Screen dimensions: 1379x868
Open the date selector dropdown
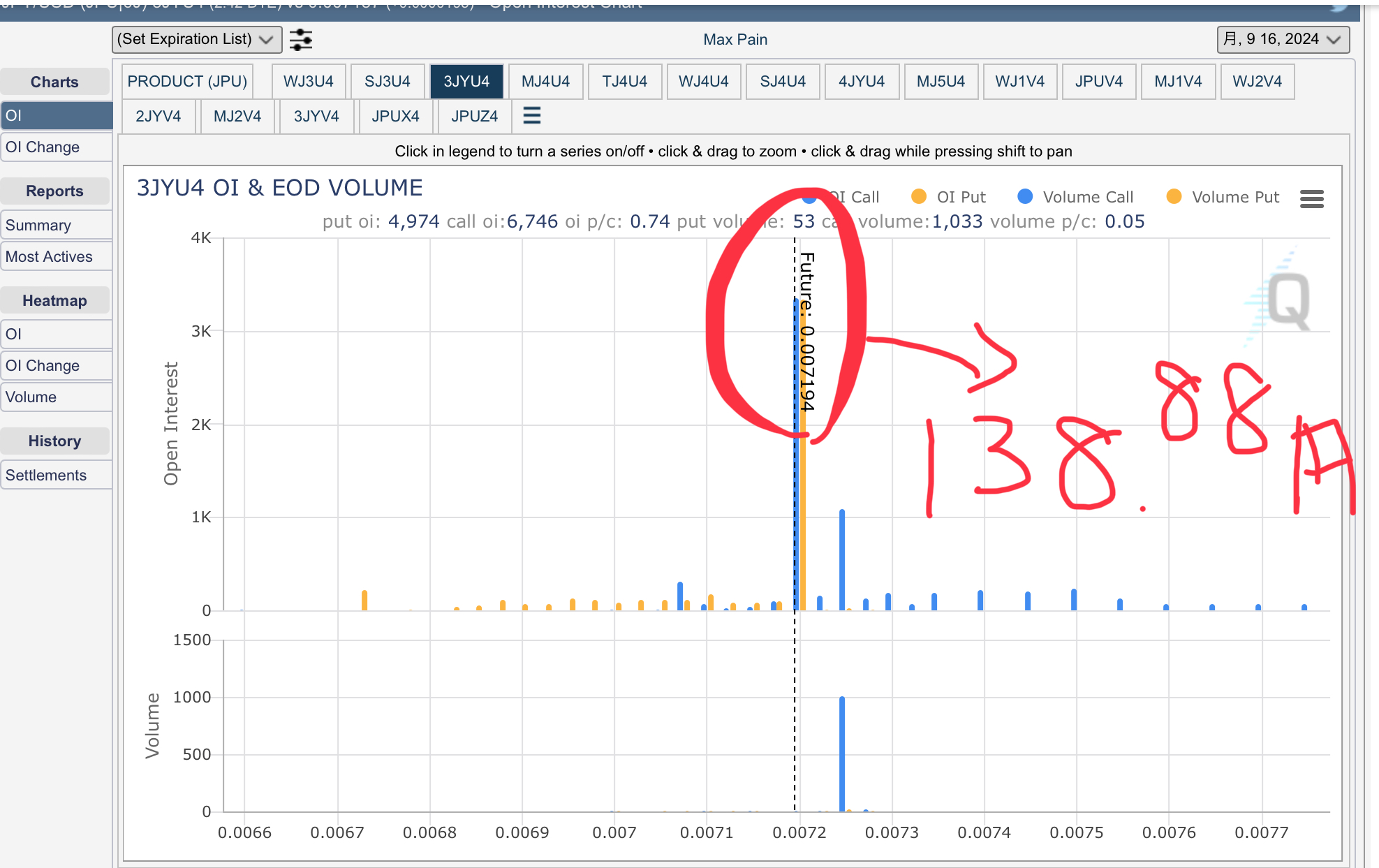point(1282,40)
